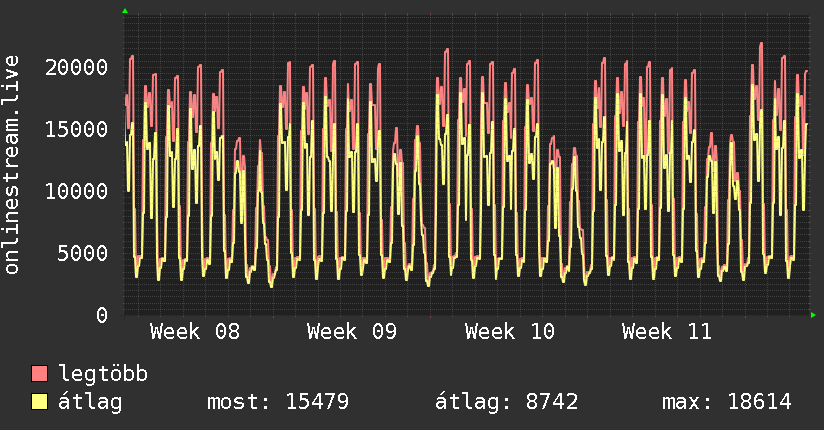Click the red legtöbb legend color swatch
Image resolution: width=824 pixels, height=430 pixels.
[x=39, y=373]
